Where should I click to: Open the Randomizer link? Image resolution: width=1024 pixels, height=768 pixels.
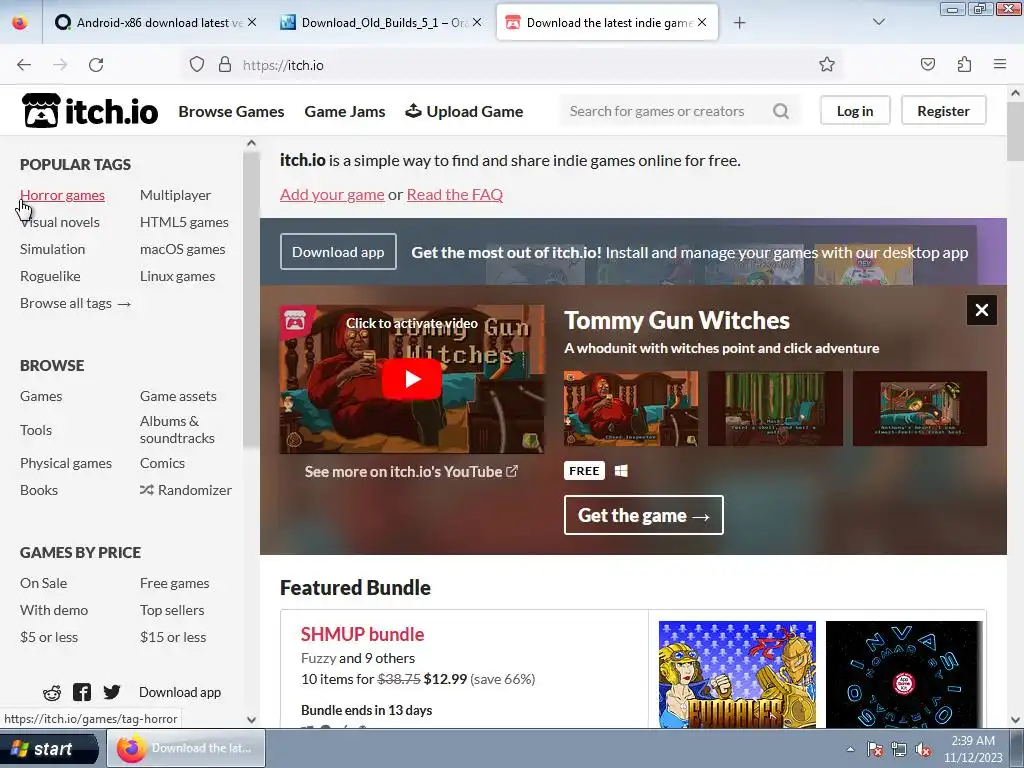pos(185,490)
